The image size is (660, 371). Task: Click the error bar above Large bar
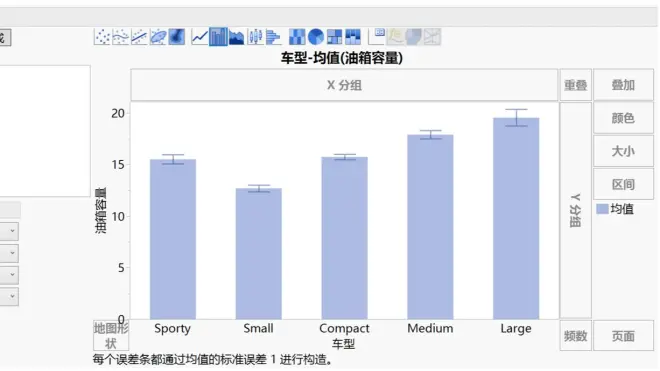(x=516, y=117)
